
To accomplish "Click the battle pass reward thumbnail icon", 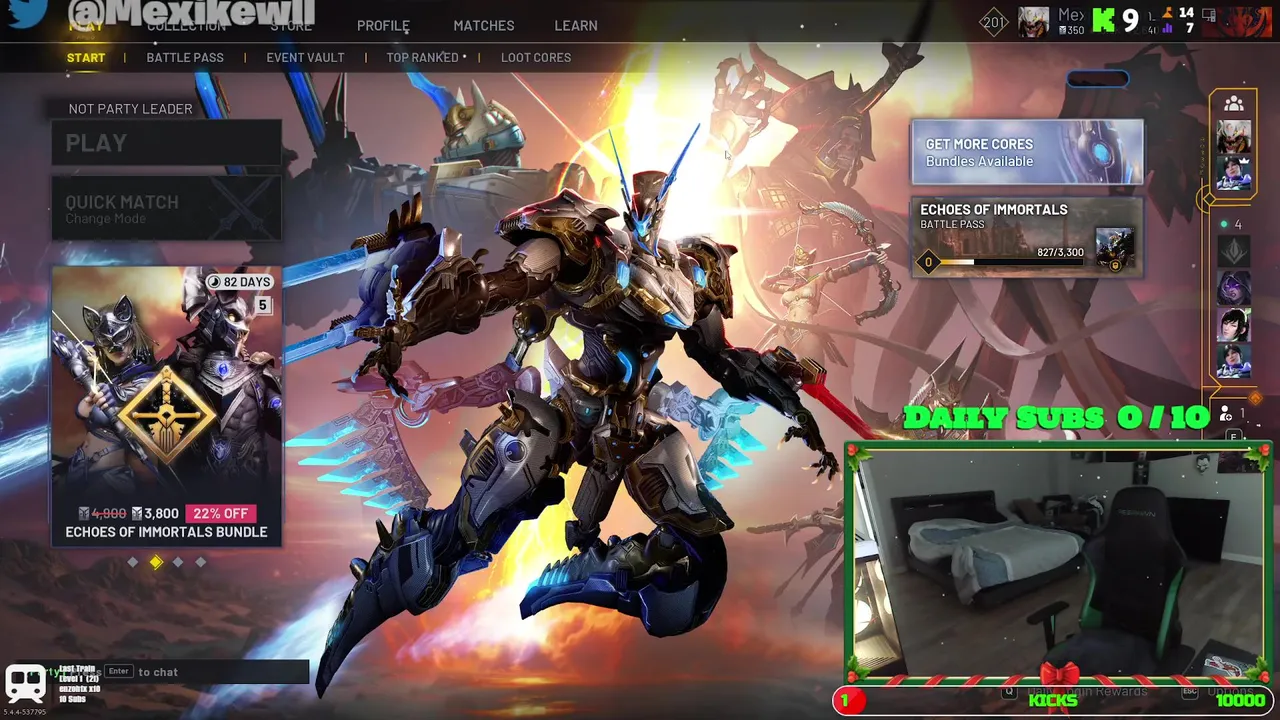I will click(1114, 249).
